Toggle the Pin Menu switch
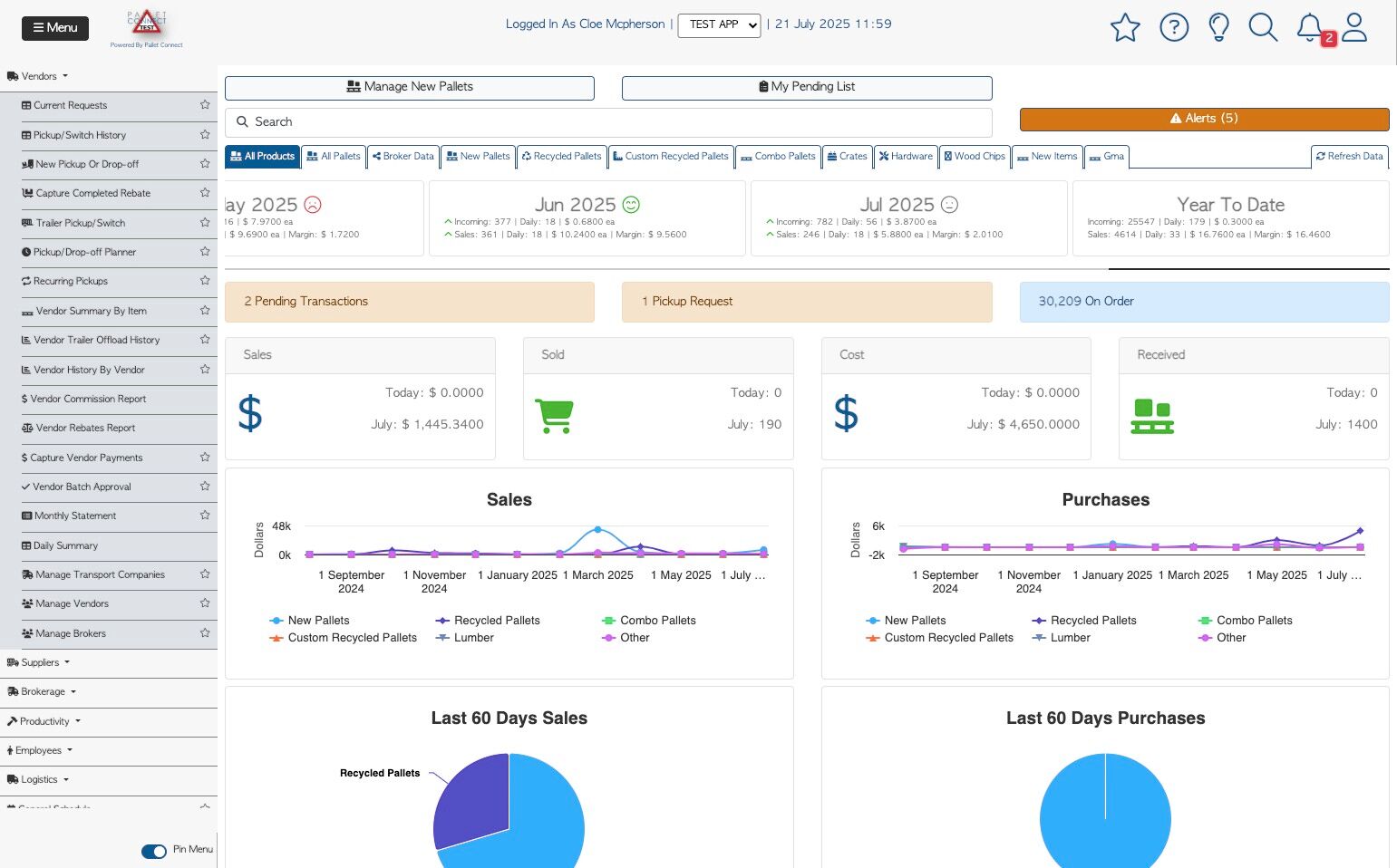This screenshot has height=868, width=1397. (154, 851)
